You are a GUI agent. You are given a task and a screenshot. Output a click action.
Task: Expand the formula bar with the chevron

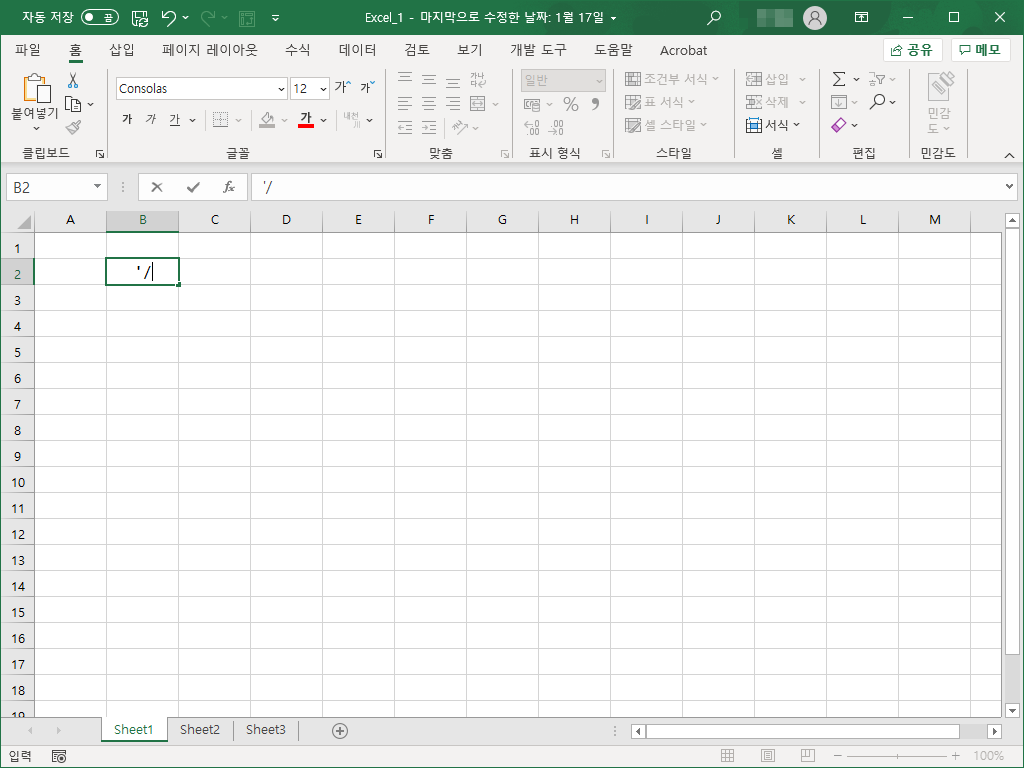click(x=1010, y=187)
